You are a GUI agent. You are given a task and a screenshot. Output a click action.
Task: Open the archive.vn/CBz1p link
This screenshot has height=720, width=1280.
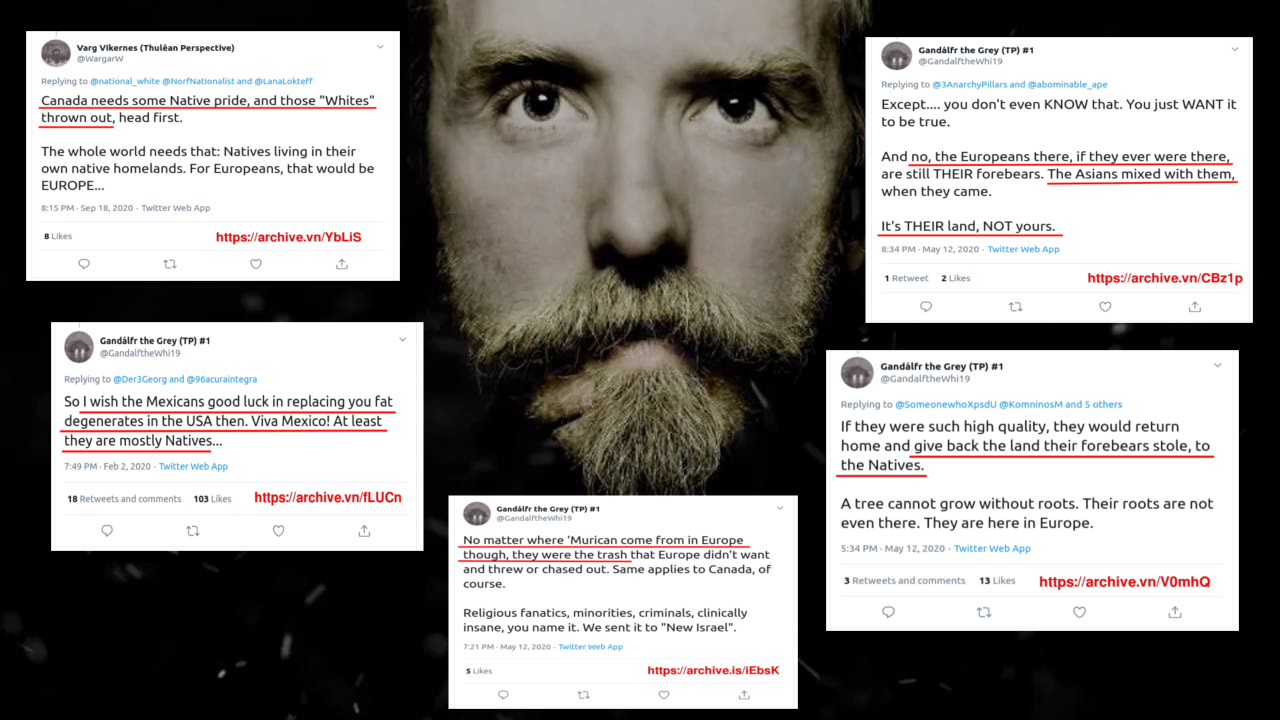[x=1165, y=278]
